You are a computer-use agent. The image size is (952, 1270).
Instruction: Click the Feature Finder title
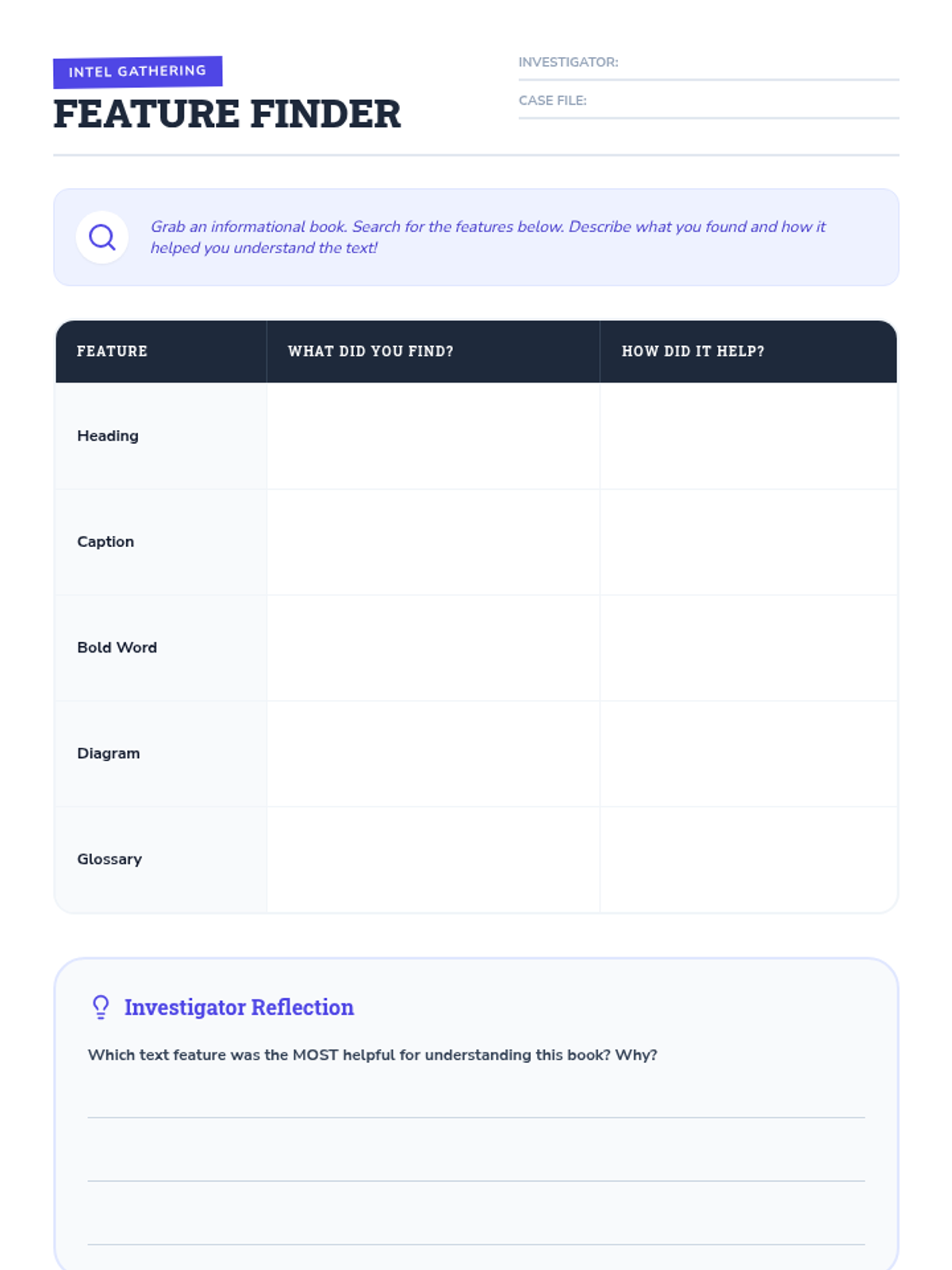pos(227,114)
